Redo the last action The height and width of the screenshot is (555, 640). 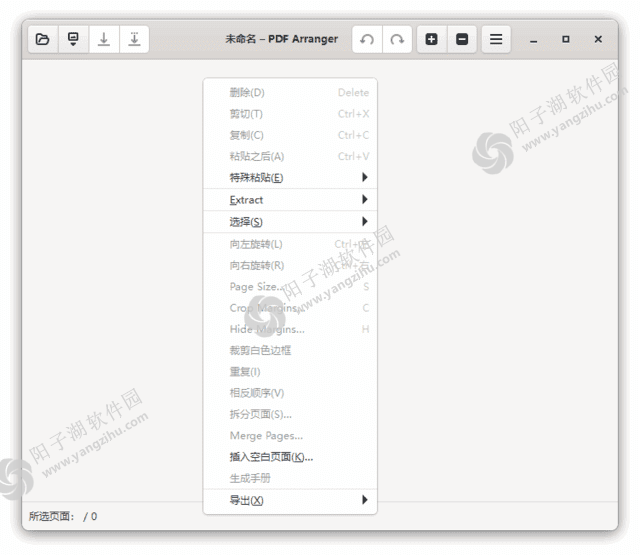tap(397, 39)
